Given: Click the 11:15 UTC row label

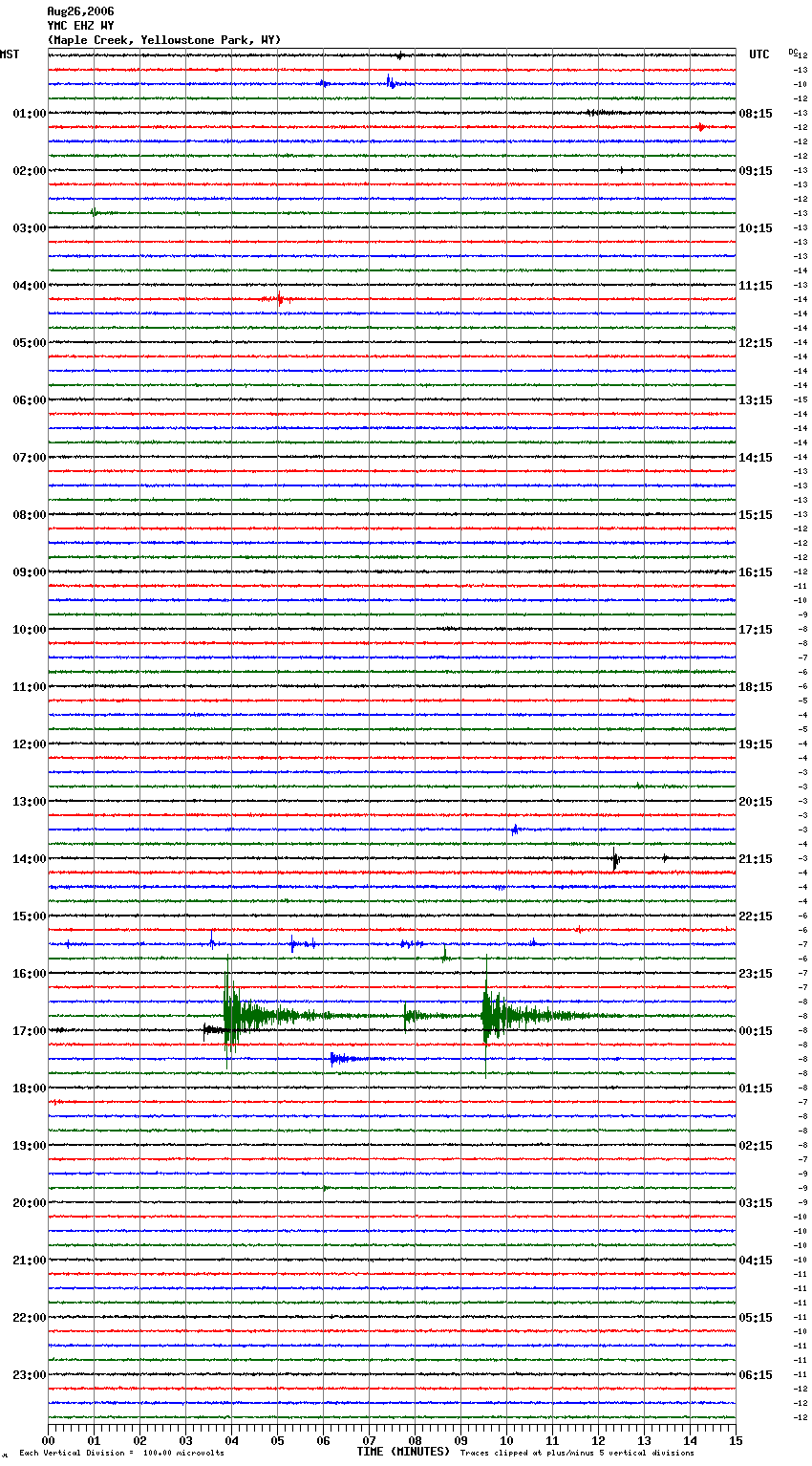Looking at the screenshot, I should point(756,286).
